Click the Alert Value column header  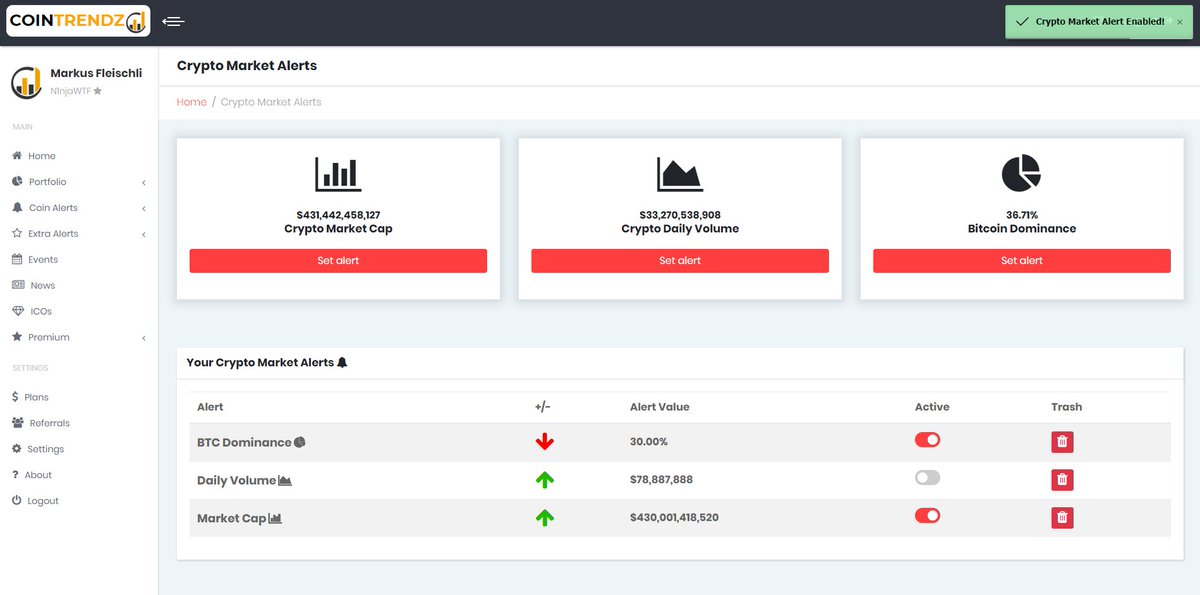660,407
